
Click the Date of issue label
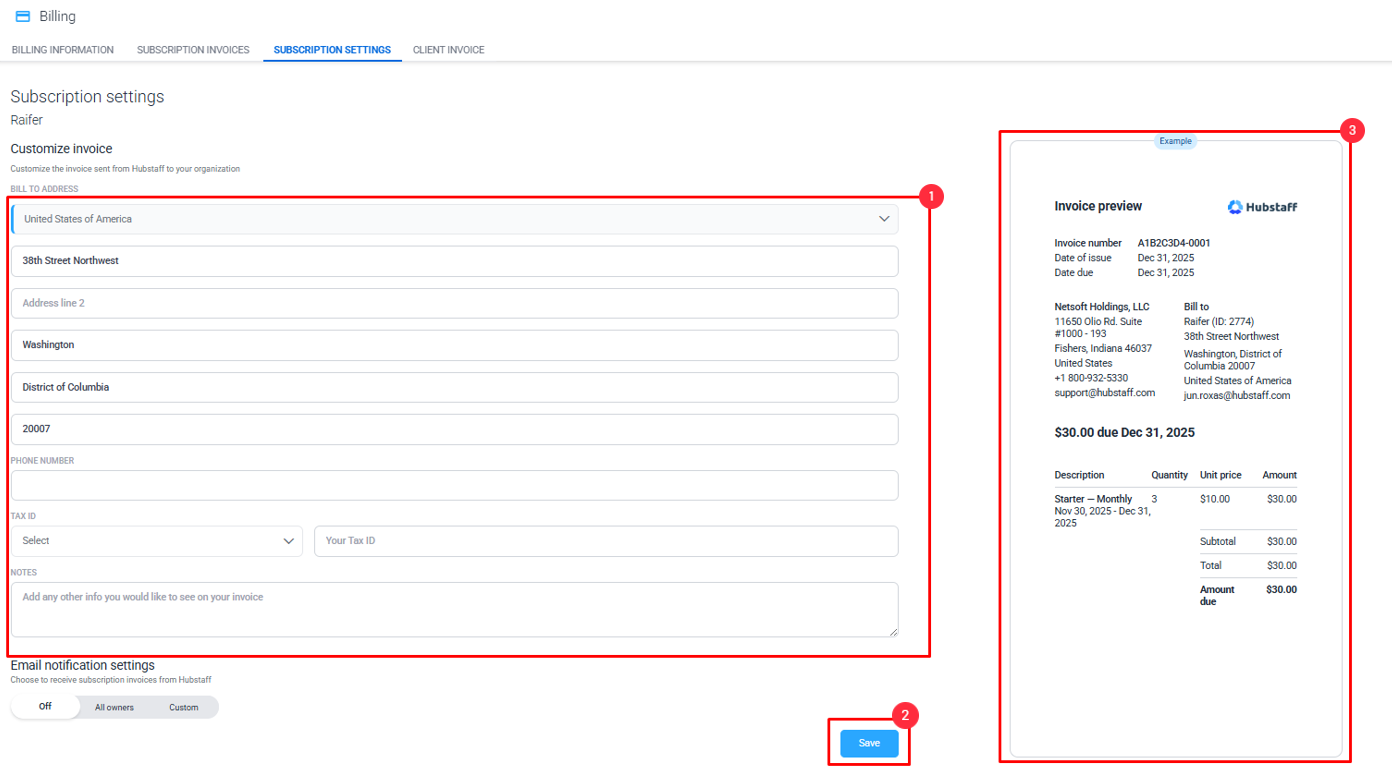1083,258
